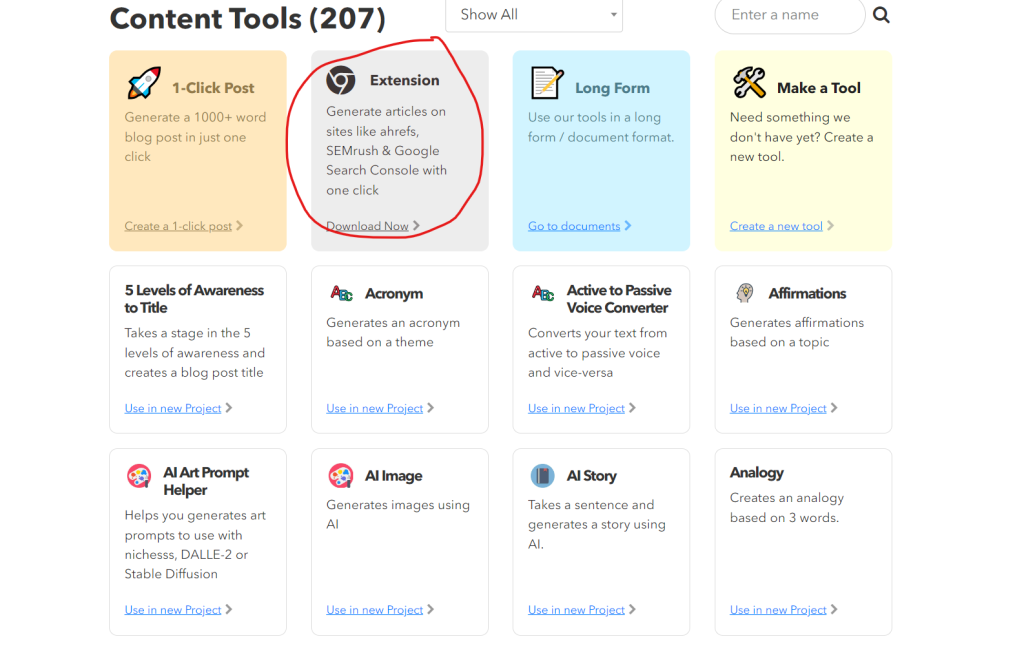Click chevron after Download Now
This screenshot has height=648, width=1024.
pyautogui.click(x=417, y=225)
